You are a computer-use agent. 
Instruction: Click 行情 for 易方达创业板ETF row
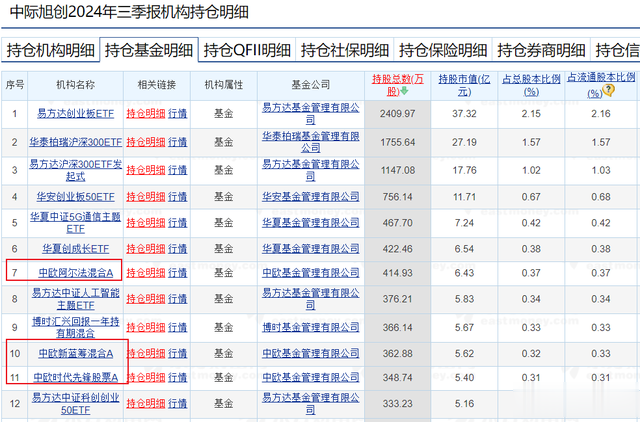[x=178, y=114]
